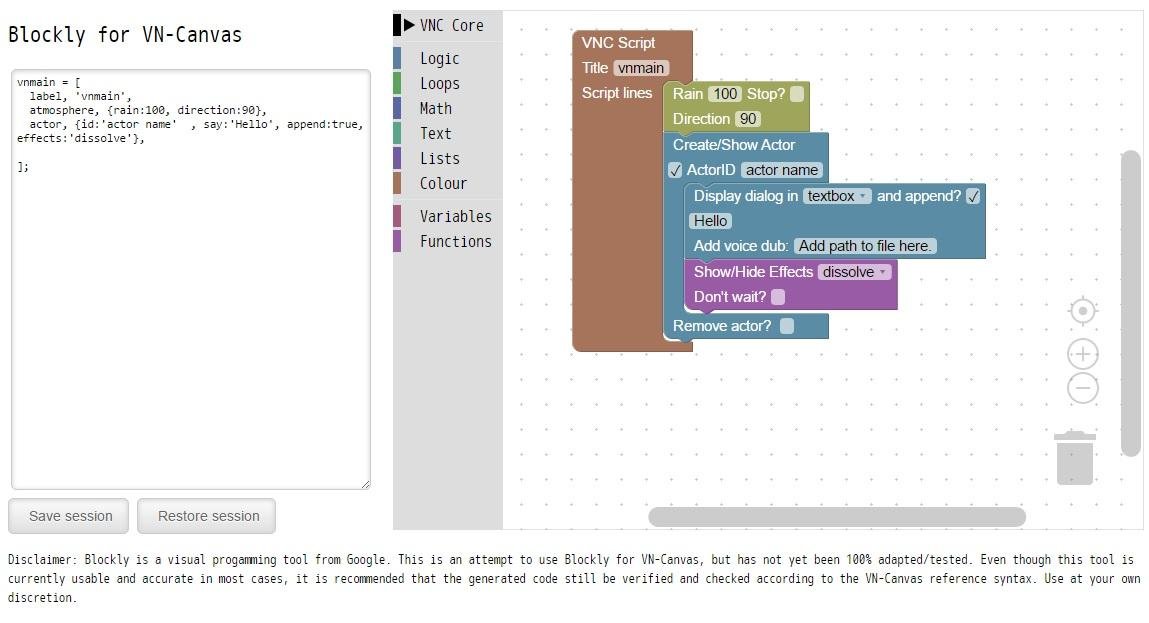Toggle the ActorID checkbox
The height and width of the screenshot is (623, 1149).
[675, 170]
